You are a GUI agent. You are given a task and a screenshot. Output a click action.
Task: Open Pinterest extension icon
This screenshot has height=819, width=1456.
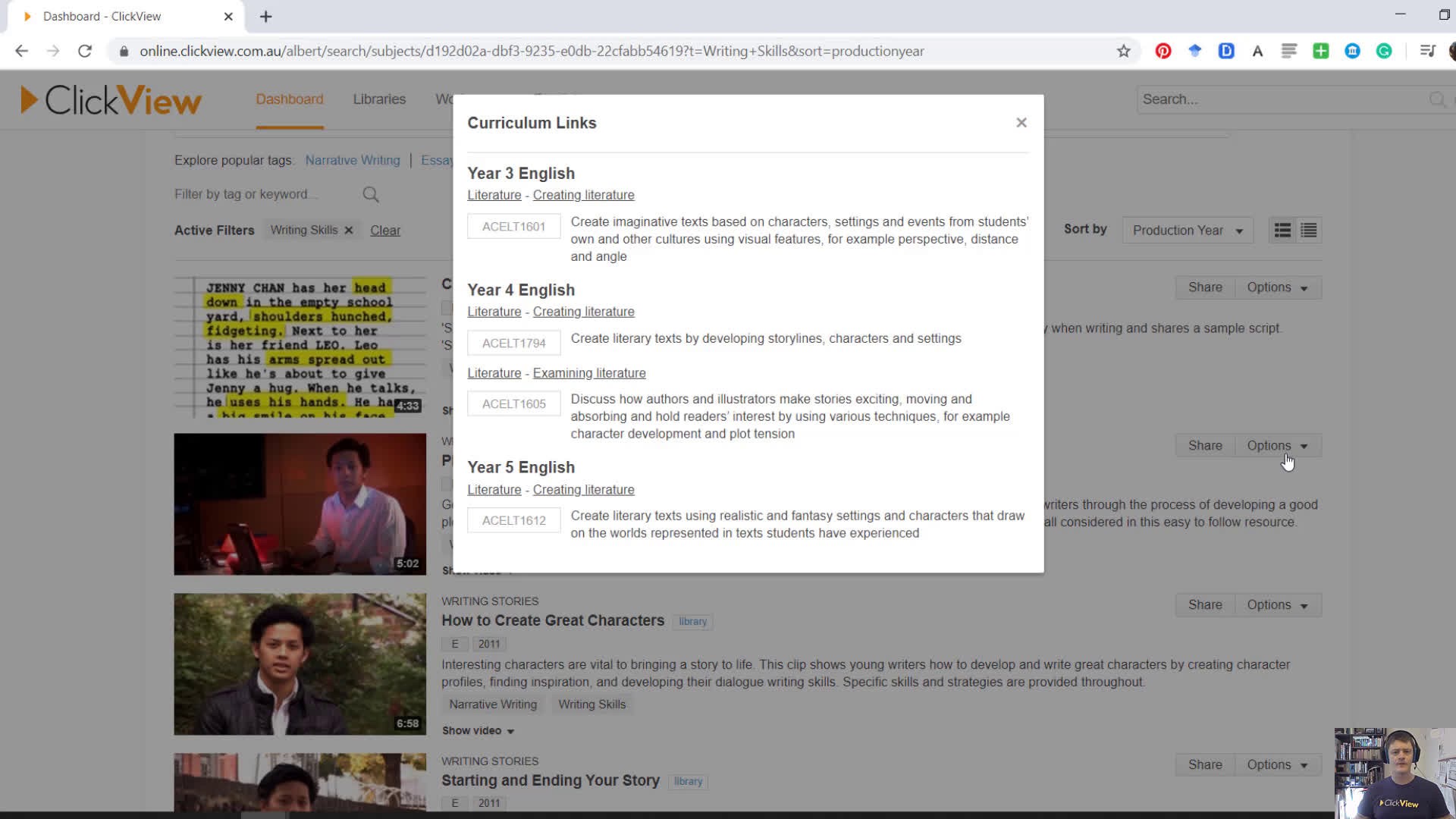pos(1163,51)
